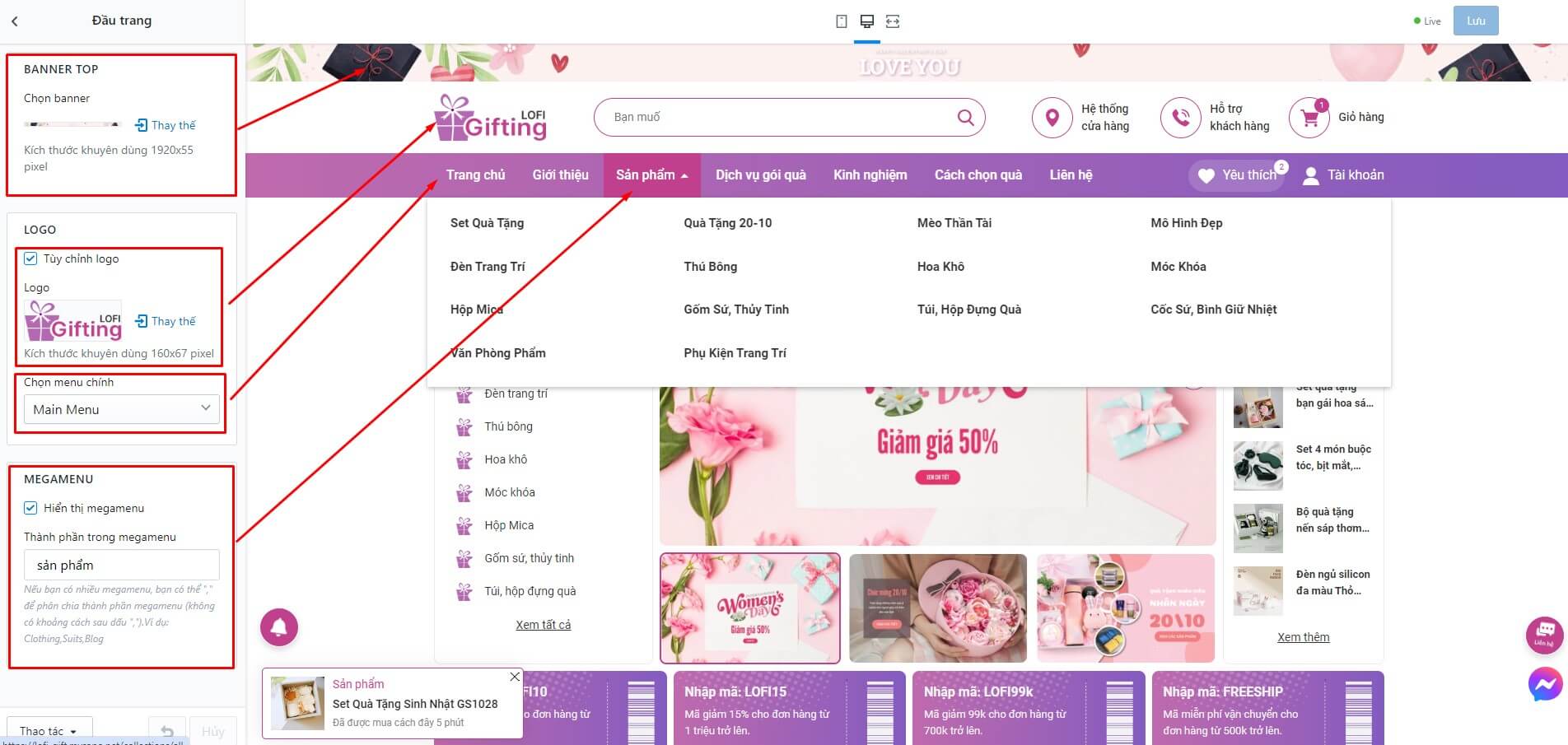1568x745 pixels.
Task: Open the Messenger chat icon
Action: tap(1545, 684)
